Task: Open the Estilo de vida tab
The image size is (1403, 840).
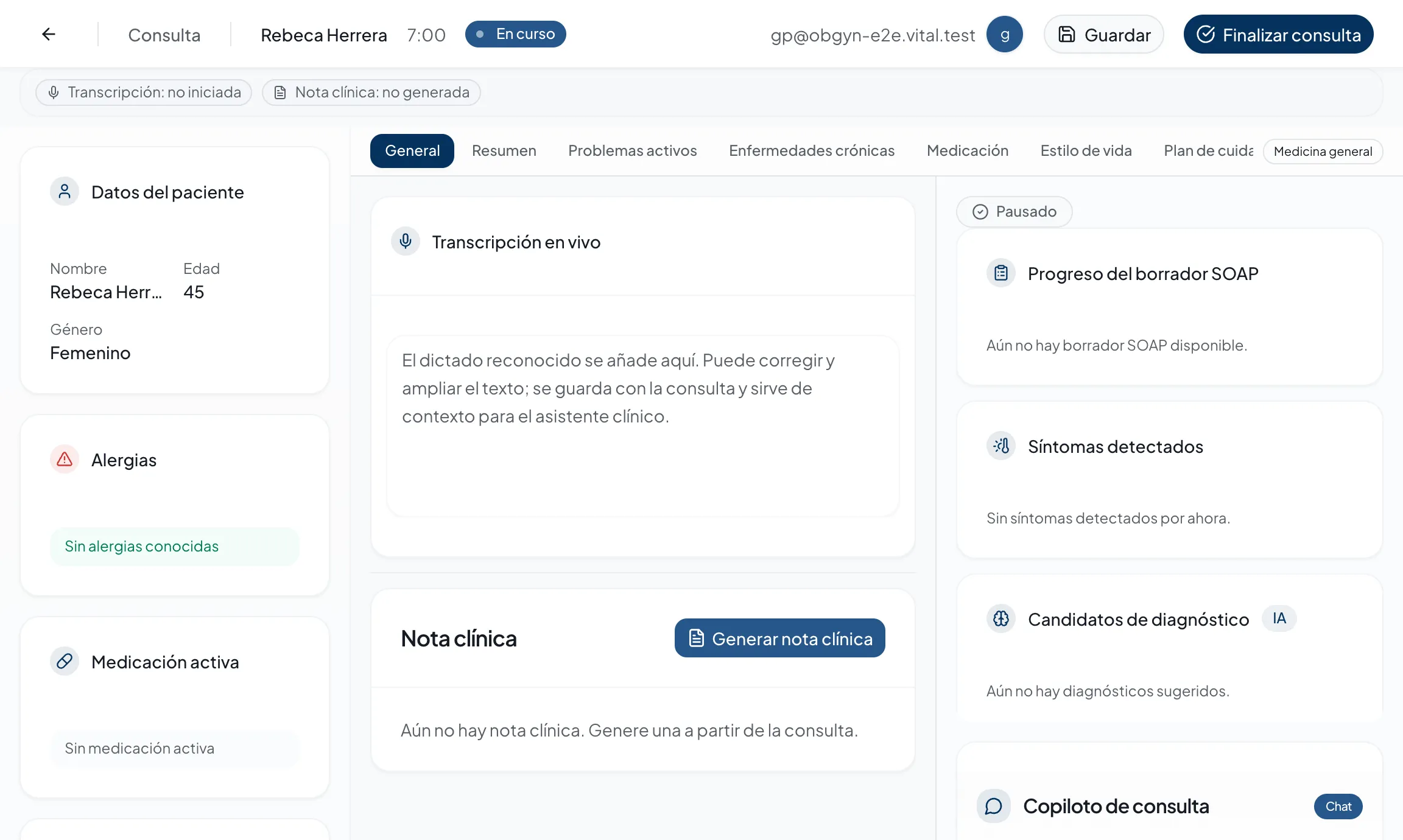Action: click(x=1086, y=151)
